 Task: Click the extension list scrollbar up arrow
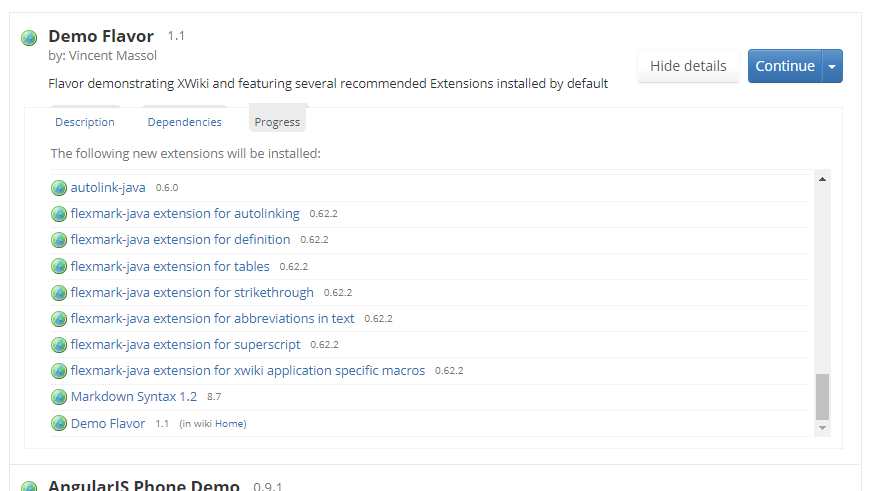coord(822,179)
